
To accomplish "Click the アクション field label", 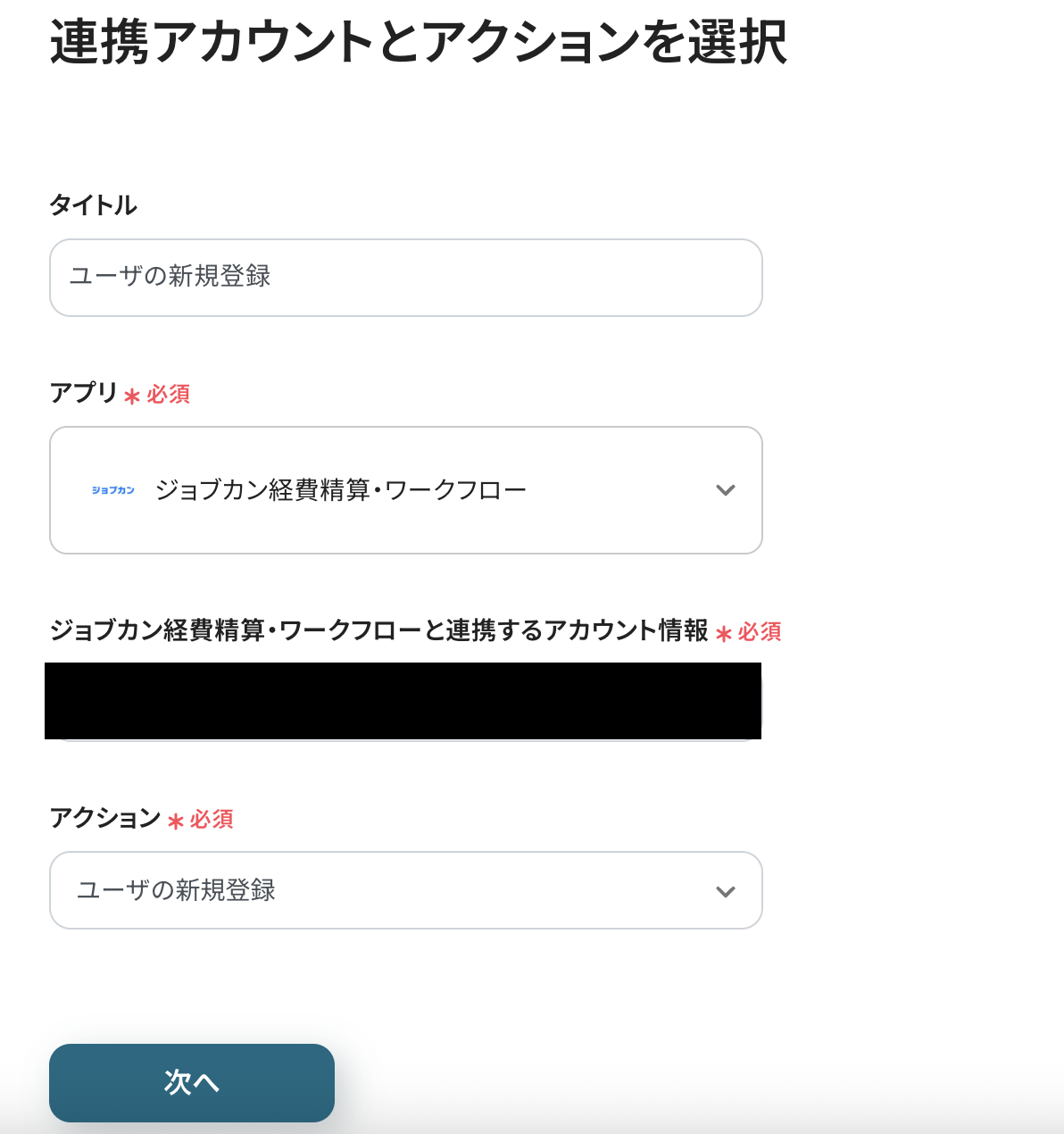I will 105,818.
